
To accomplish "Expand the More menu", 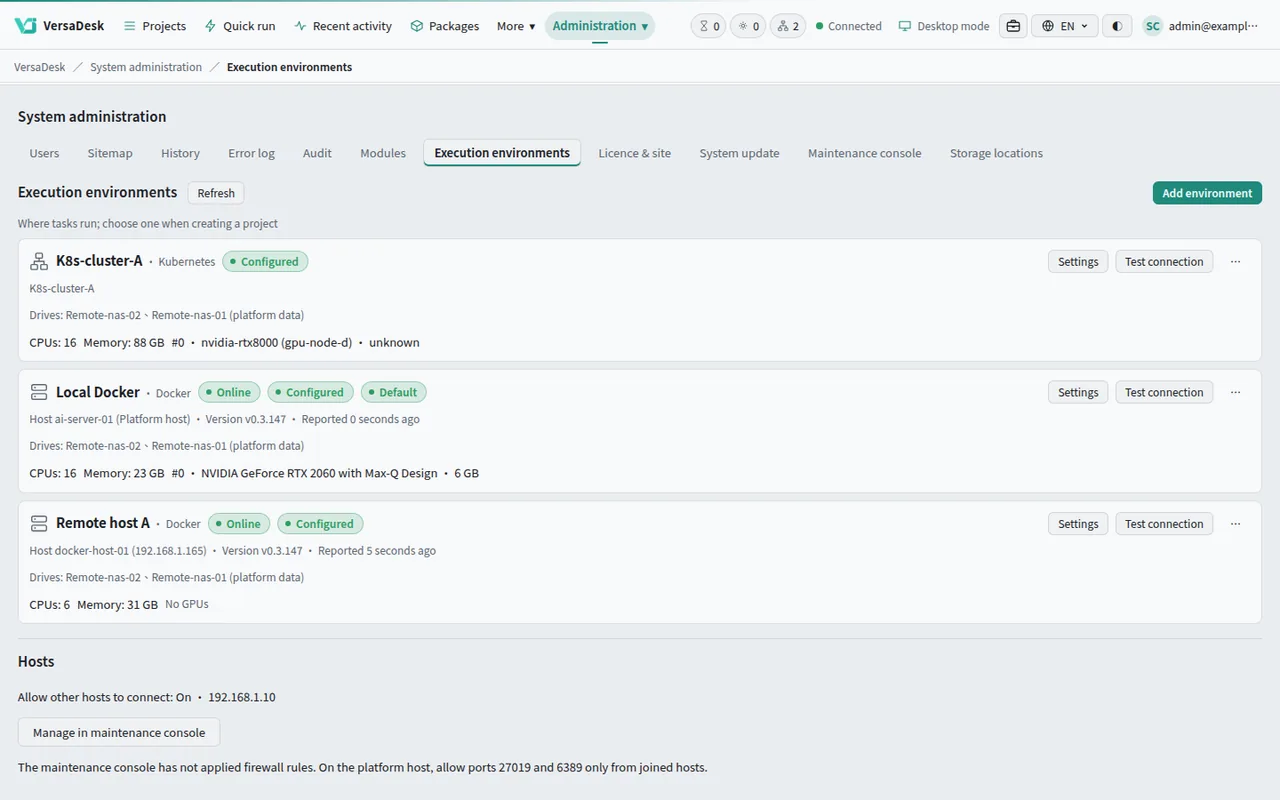I will [516, 26].
